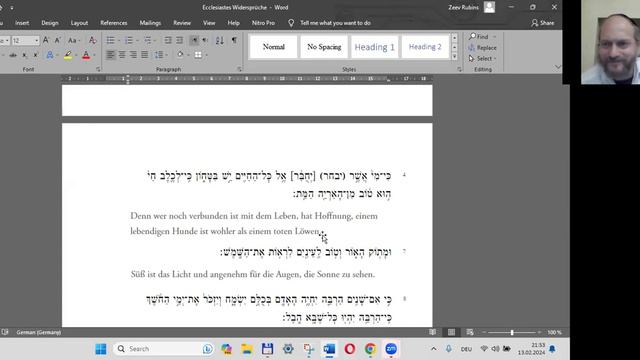Increase font size with Grow Font icon
Screen dimensions: 640x360
pyautogui.click(x=46, y=40)
